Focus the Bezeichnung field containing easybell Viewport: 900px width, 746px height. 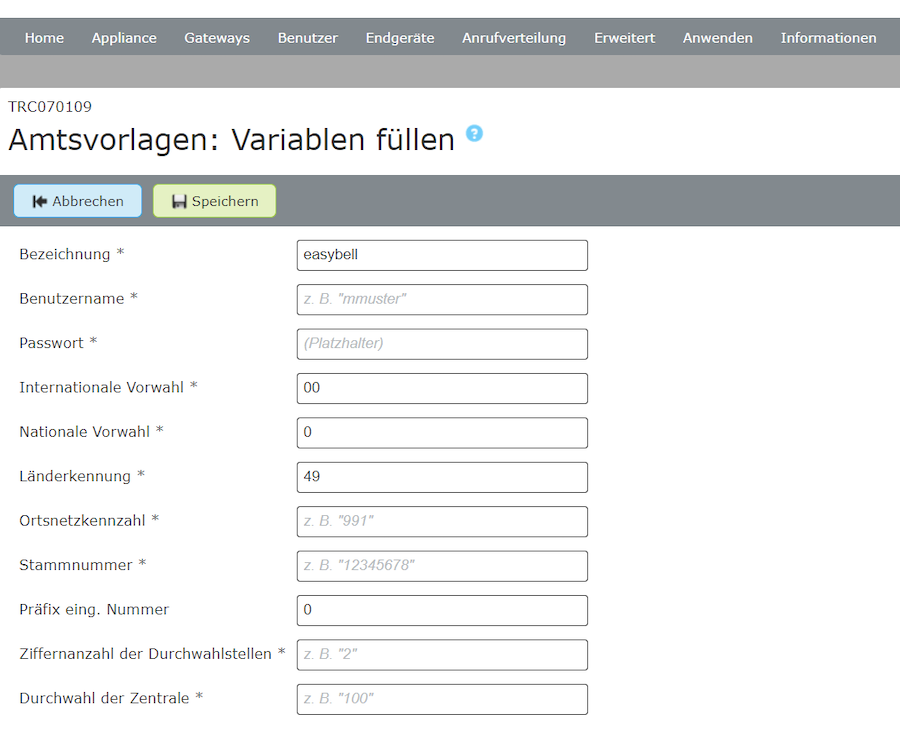(x=442, y=255)
